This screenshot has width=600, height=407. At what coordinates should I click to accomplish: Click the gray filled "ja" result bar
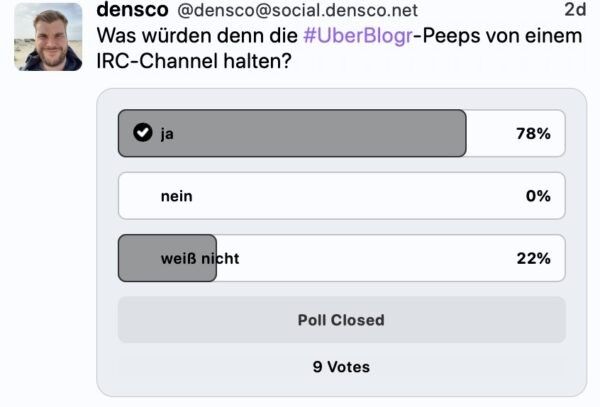pyautogui.click(x=320, y=134)
